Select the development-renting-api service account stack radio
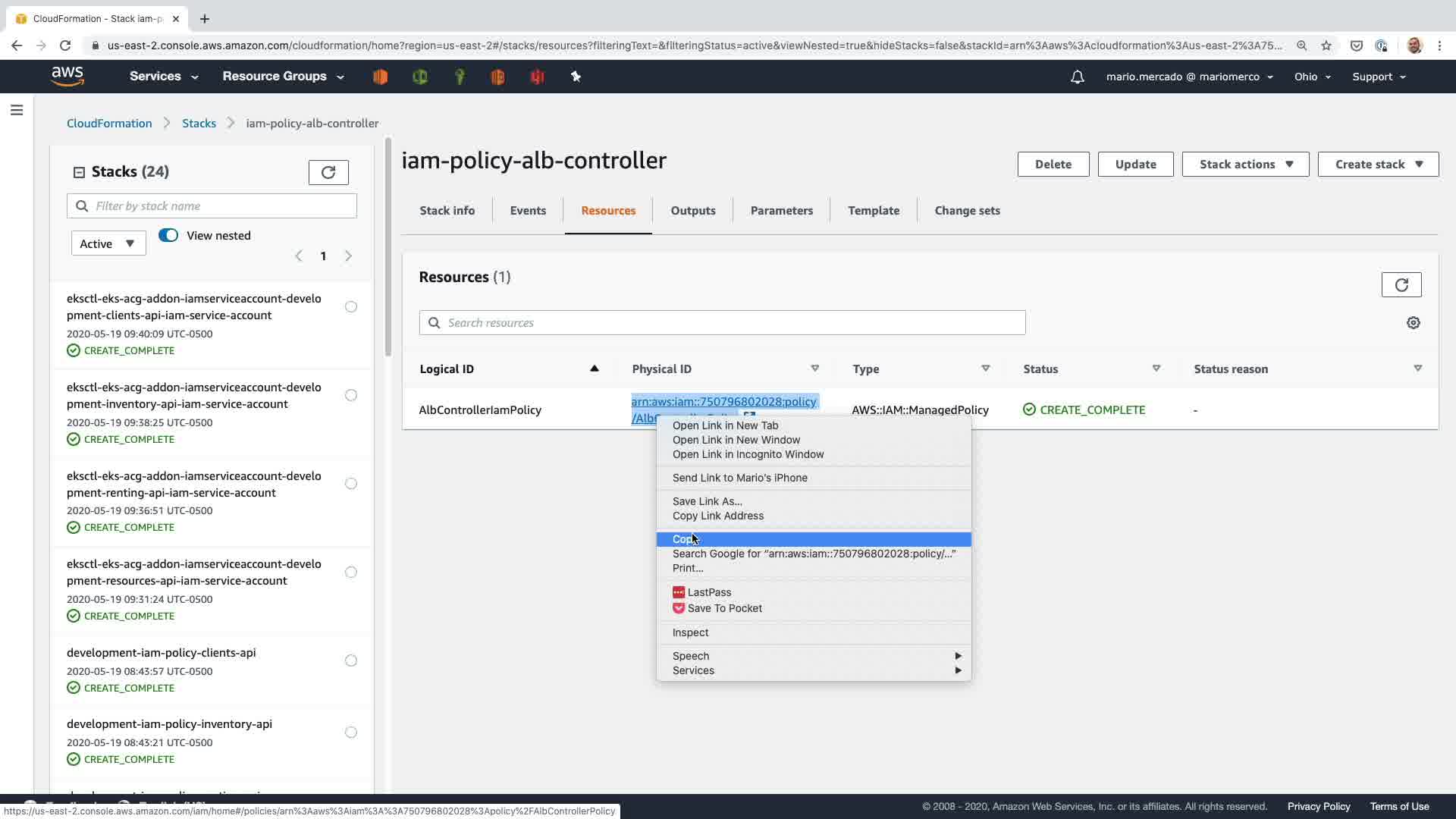Screen dimensions: 1456x819 click(351, 484)
